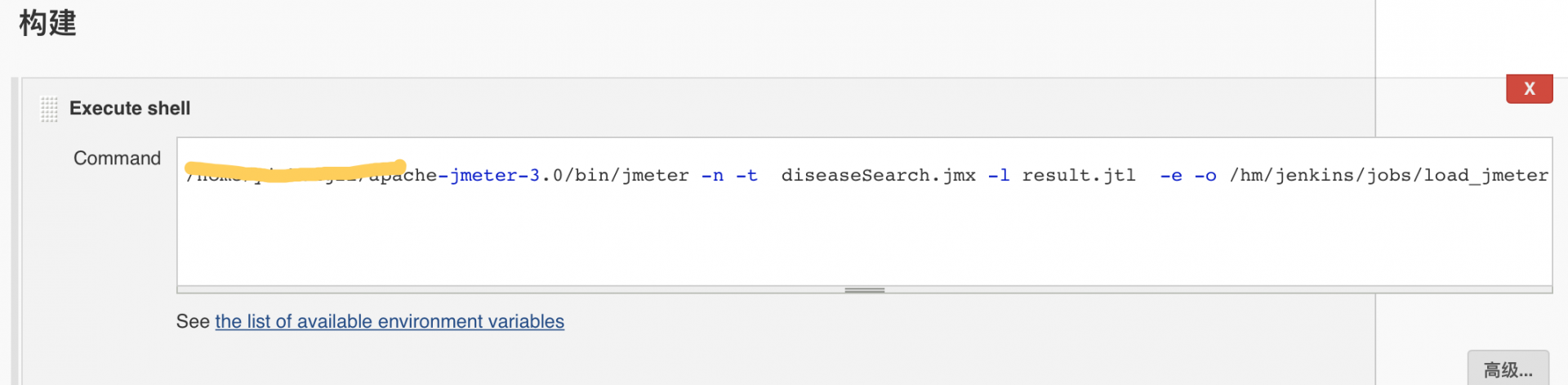Click the -e flag in the command
Screen dimensions: 1568x385
[1171, 175]
